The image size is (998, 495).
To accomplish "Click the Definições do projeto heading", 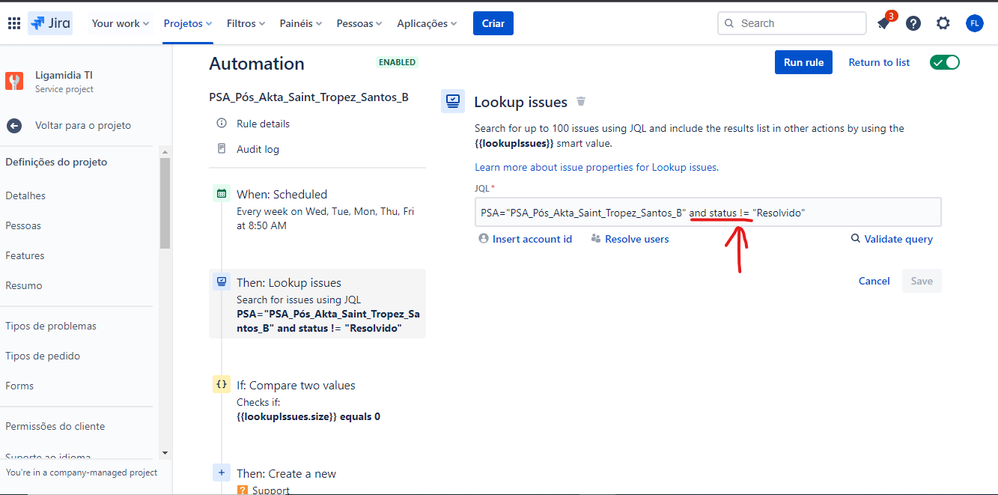I will tap(56, 162).
